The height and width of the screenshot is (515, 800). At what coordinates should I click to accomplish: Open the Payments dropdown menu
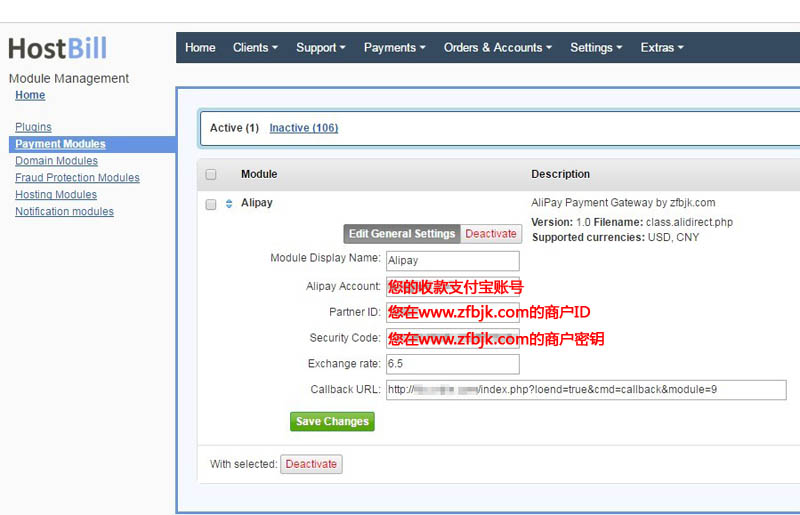[394, 47]
